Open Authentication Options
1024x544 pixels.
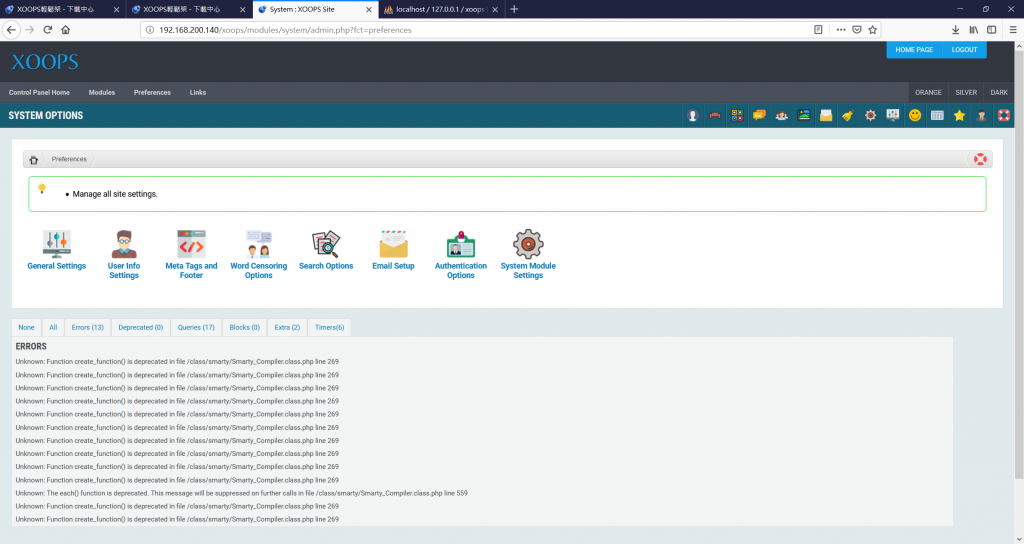click(x=461, y=255)
